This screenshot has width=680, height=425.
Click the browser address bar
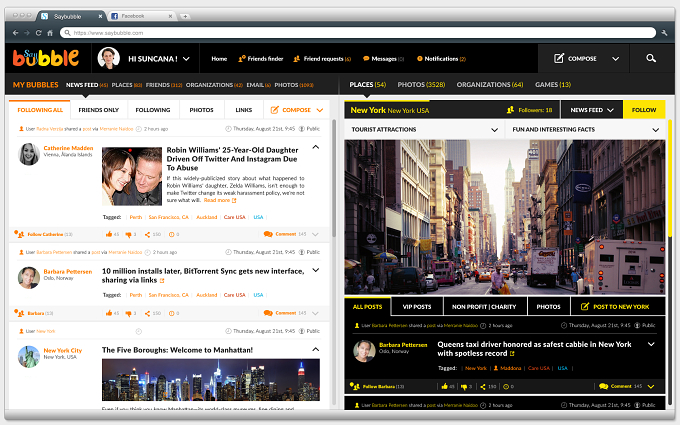pyautogui.click(x=358, y=33)
